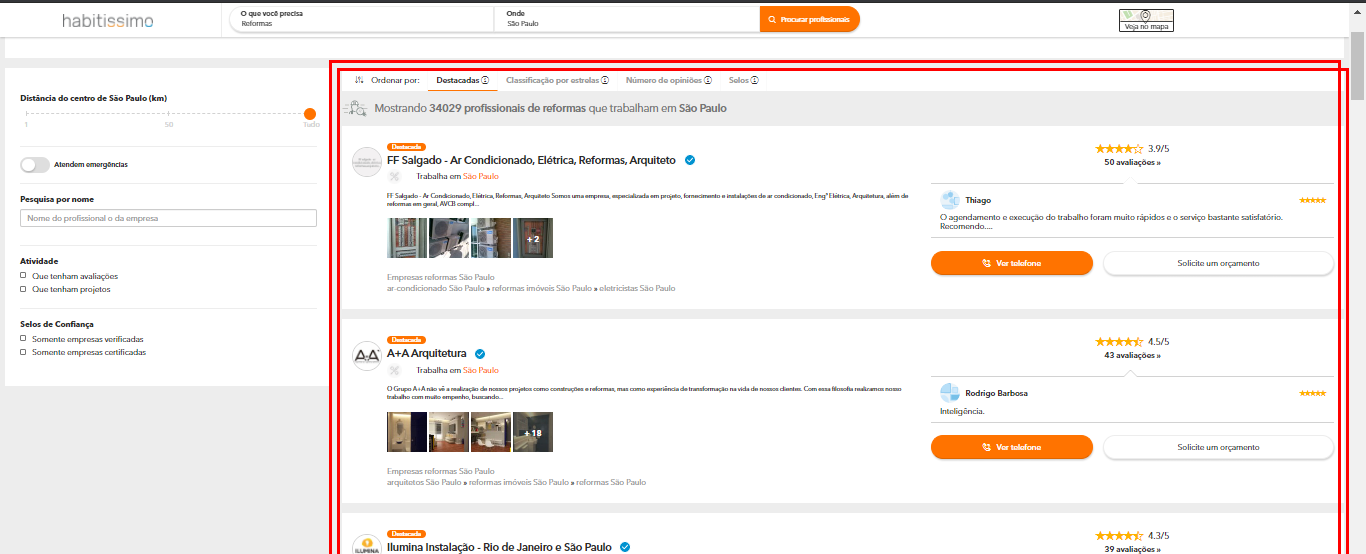Open FF Salgado +2 more photos thumbnail
This screenshot has height=554, width=1366.
533,238
